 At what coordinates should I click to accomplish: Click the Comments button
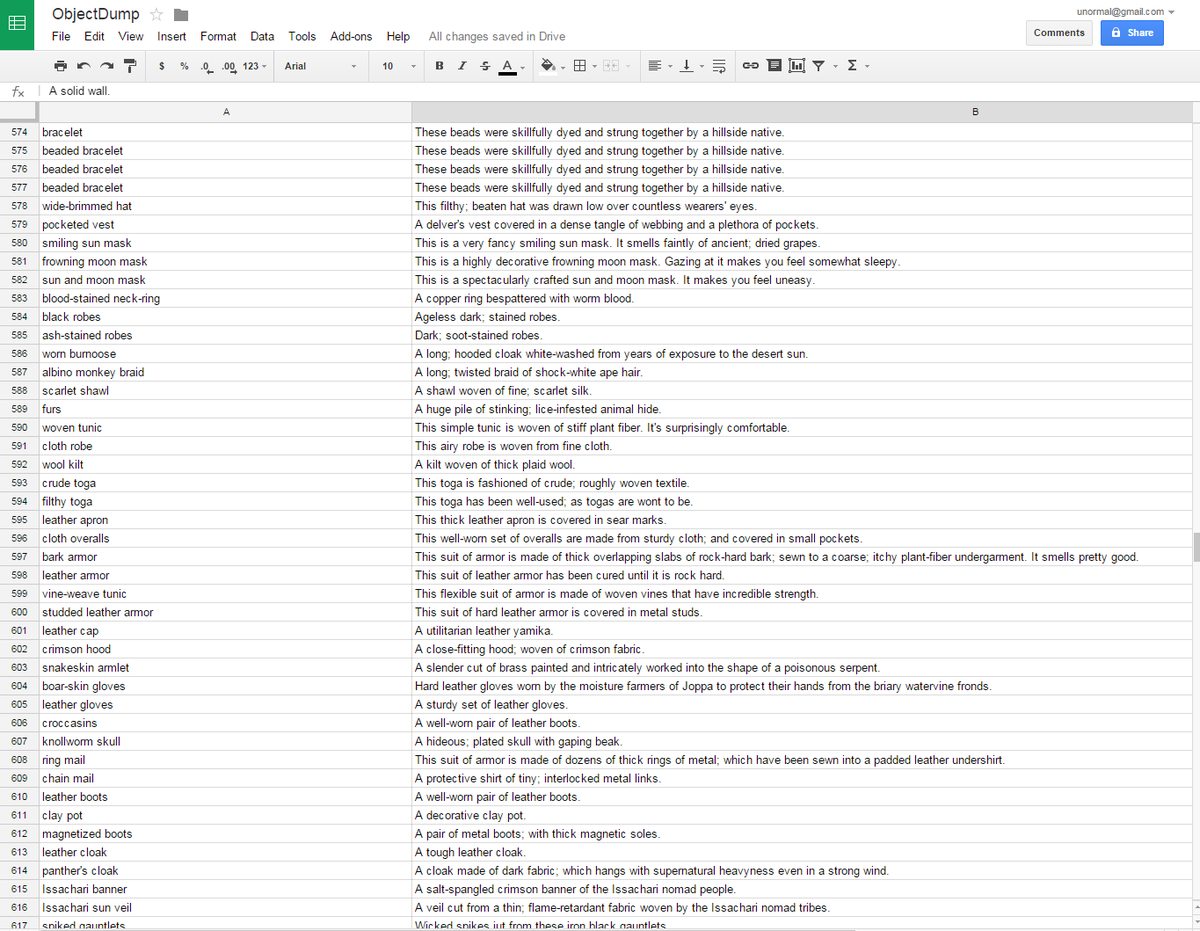tap(1059, 33)
